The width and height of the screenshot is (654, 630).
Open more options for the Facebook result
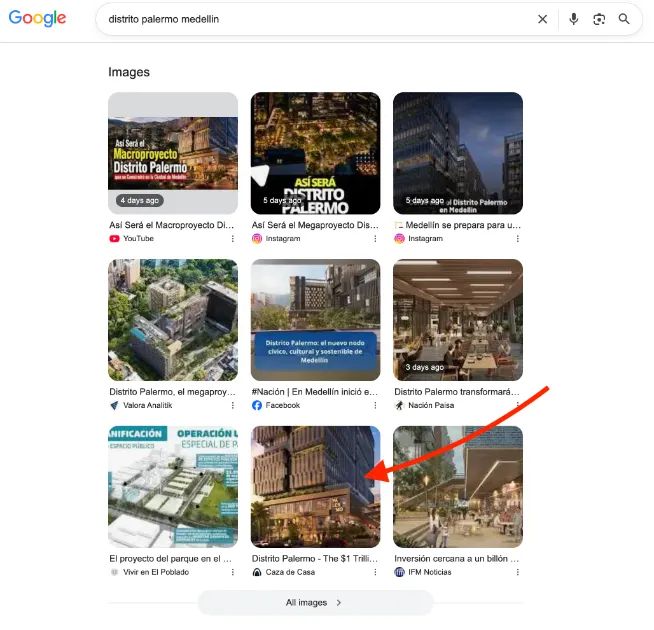[375, 405]
